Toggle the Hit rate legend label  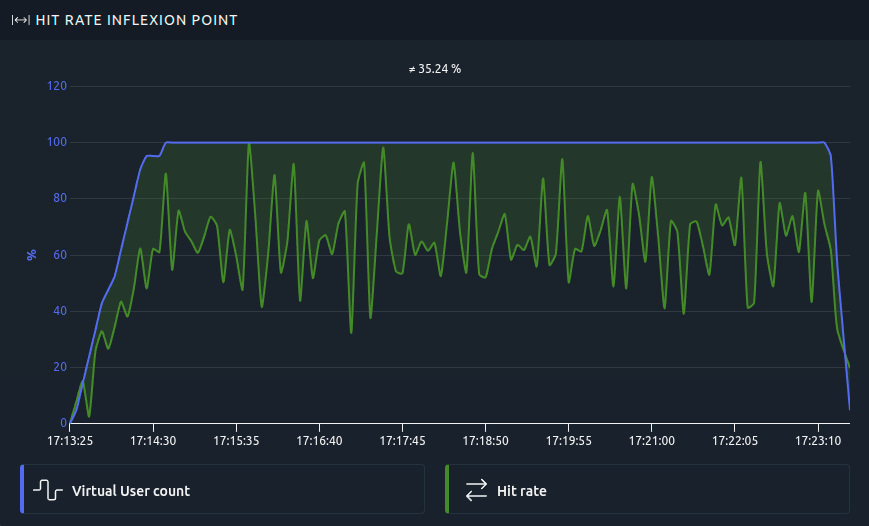pos(521,491)
